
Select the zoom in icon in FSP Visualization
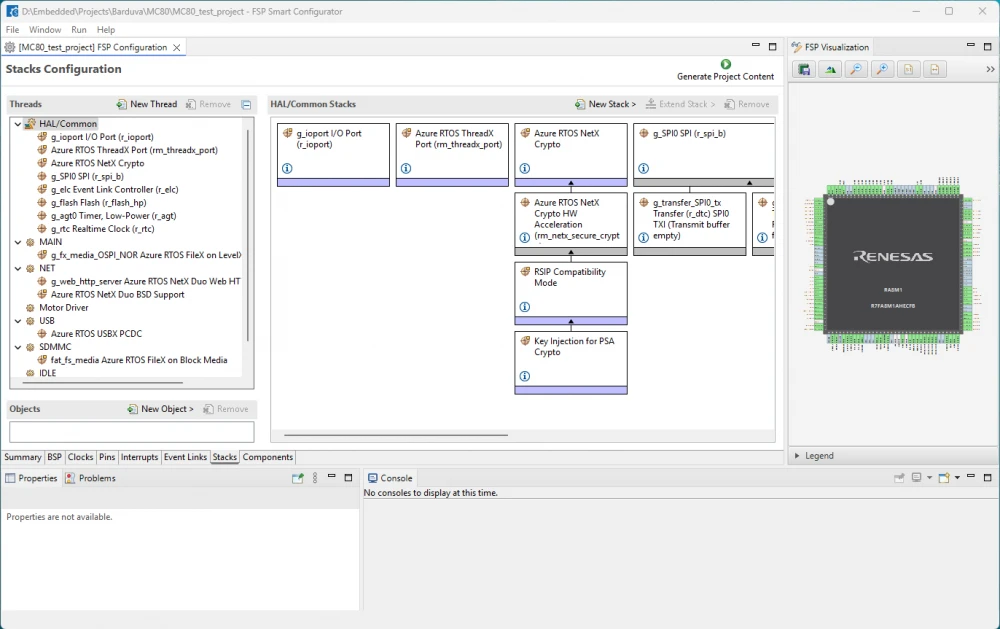[x=879, y=68]
